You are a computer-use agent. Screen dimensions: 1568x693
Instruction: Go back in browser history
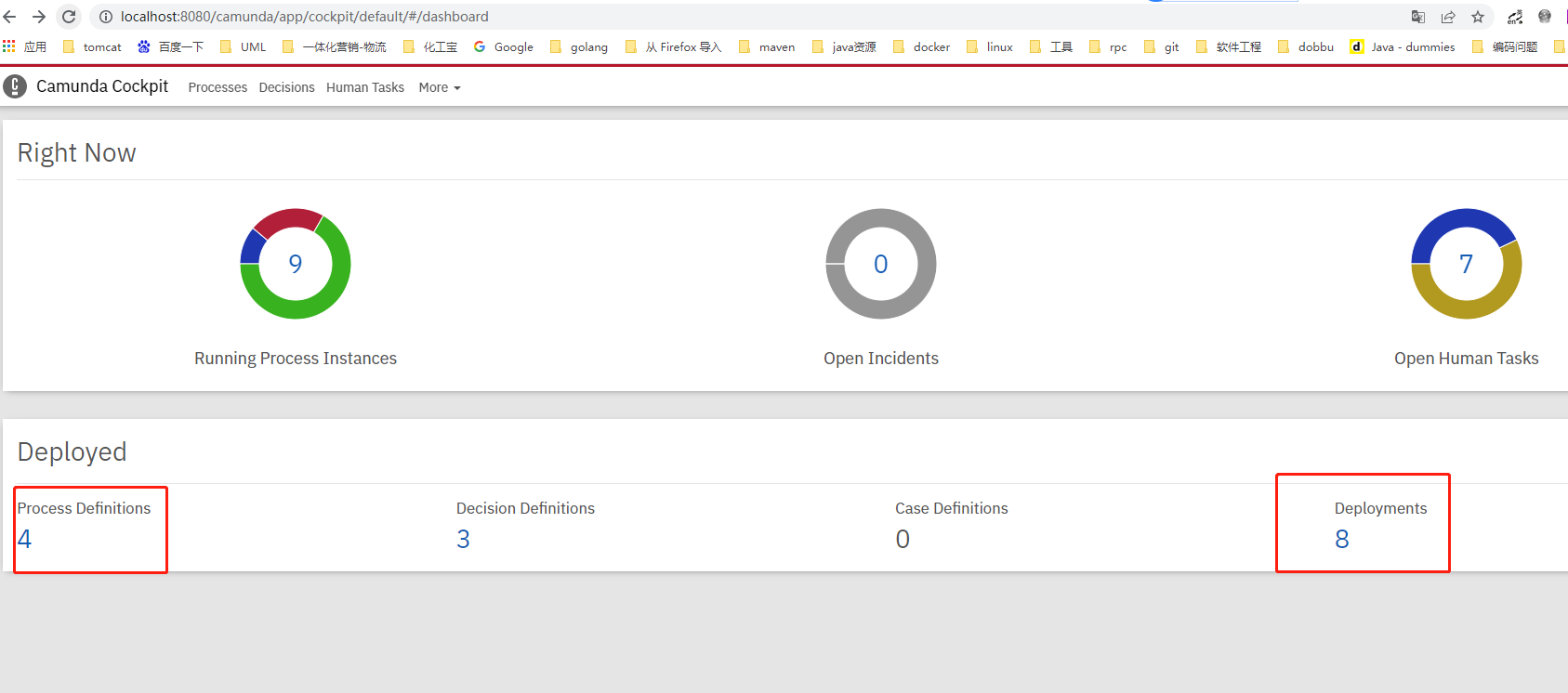[x=10, y=17]
